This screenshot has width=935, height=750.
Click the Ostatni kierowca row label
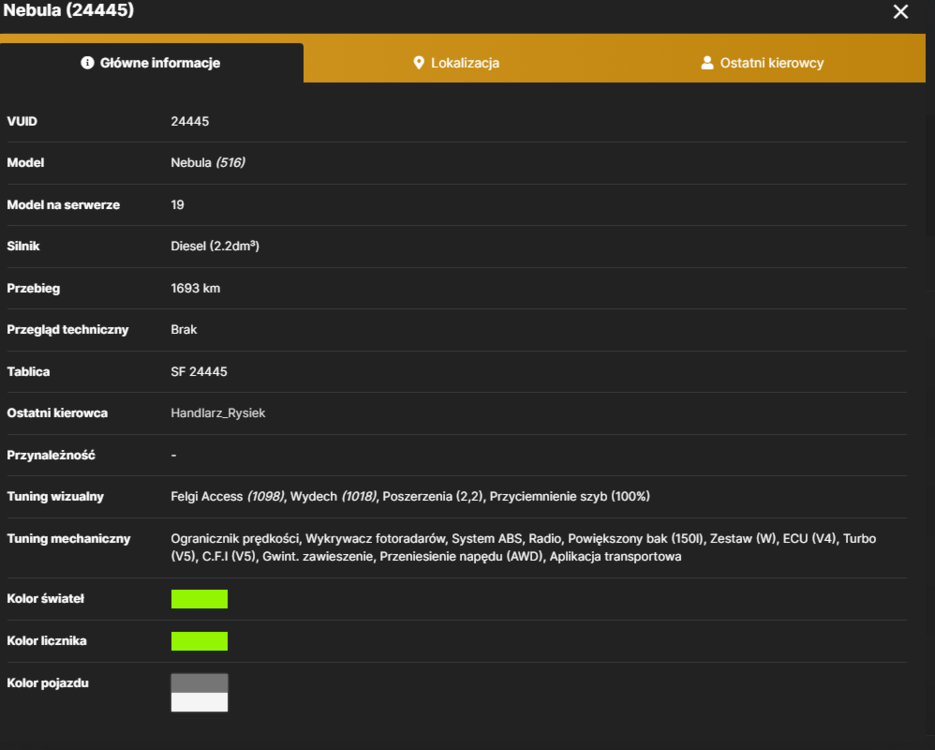(57, 413)
